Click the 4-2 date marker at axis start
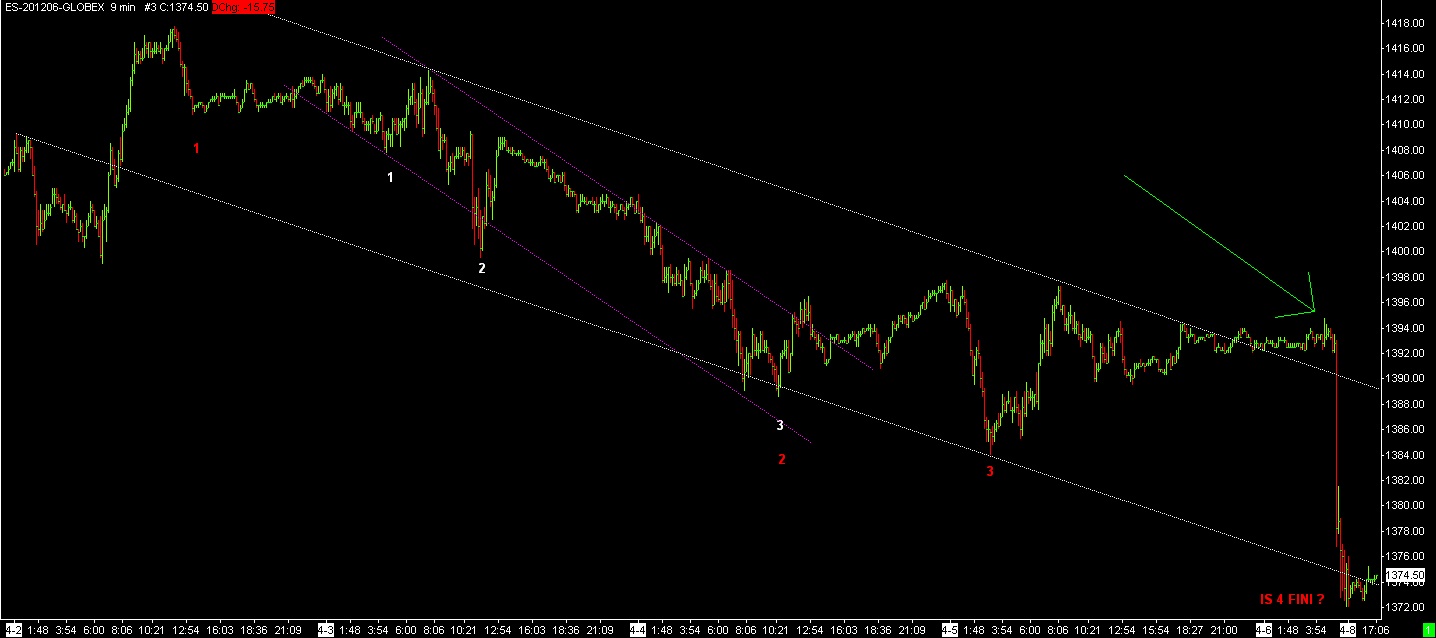The width and height of the screenshot is (1436, 638). [13, 631]
